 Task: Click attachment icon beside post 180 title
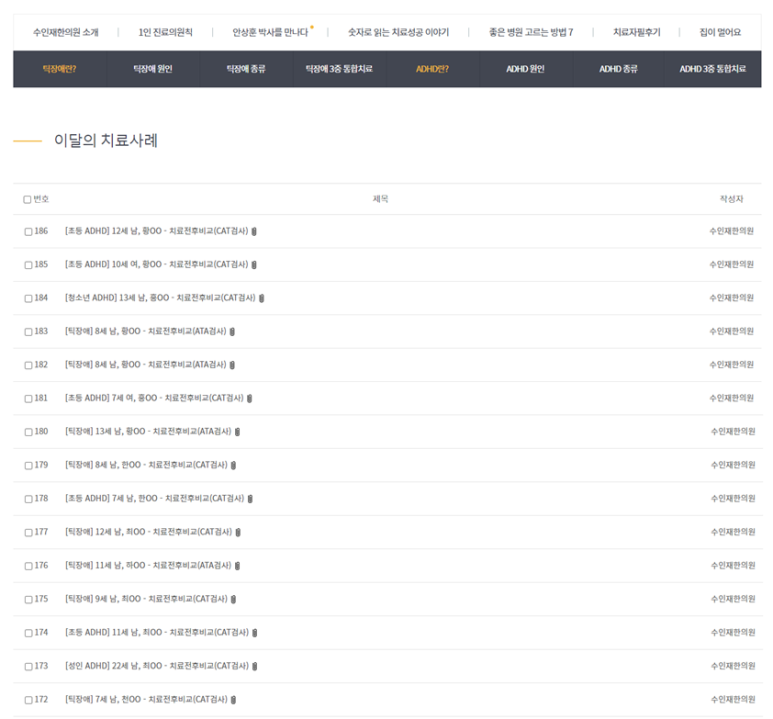(x=237, y=432)
